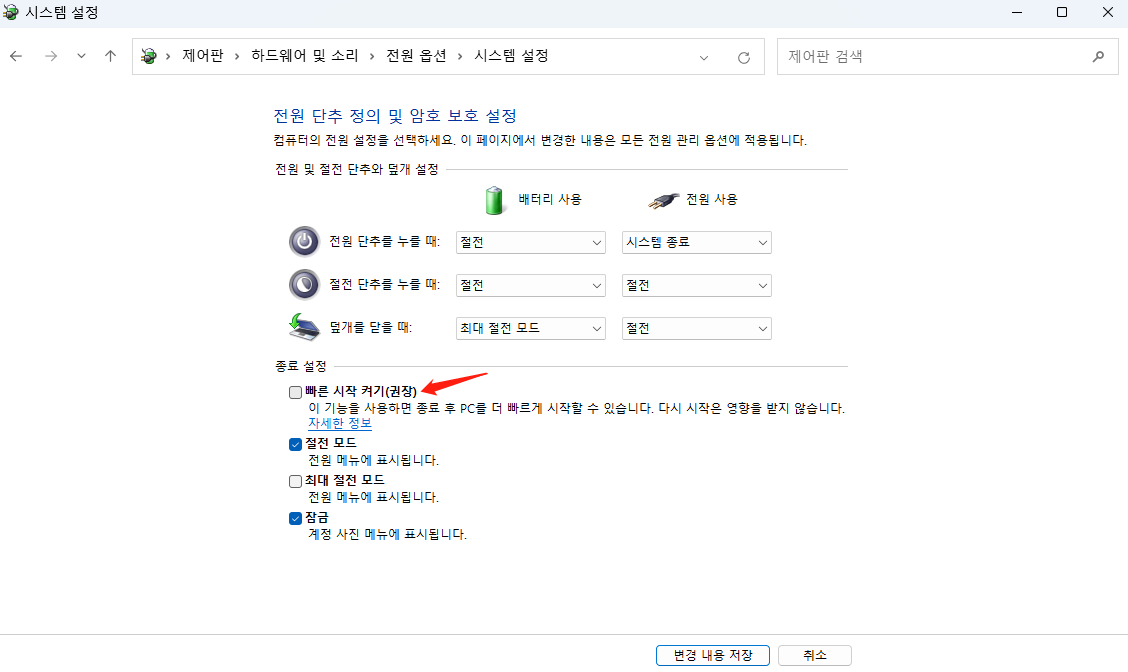Enable the 빠른 시작 켜기(권장) checkbox
Screen dimensions: 1128x672
tap(295, 392)
